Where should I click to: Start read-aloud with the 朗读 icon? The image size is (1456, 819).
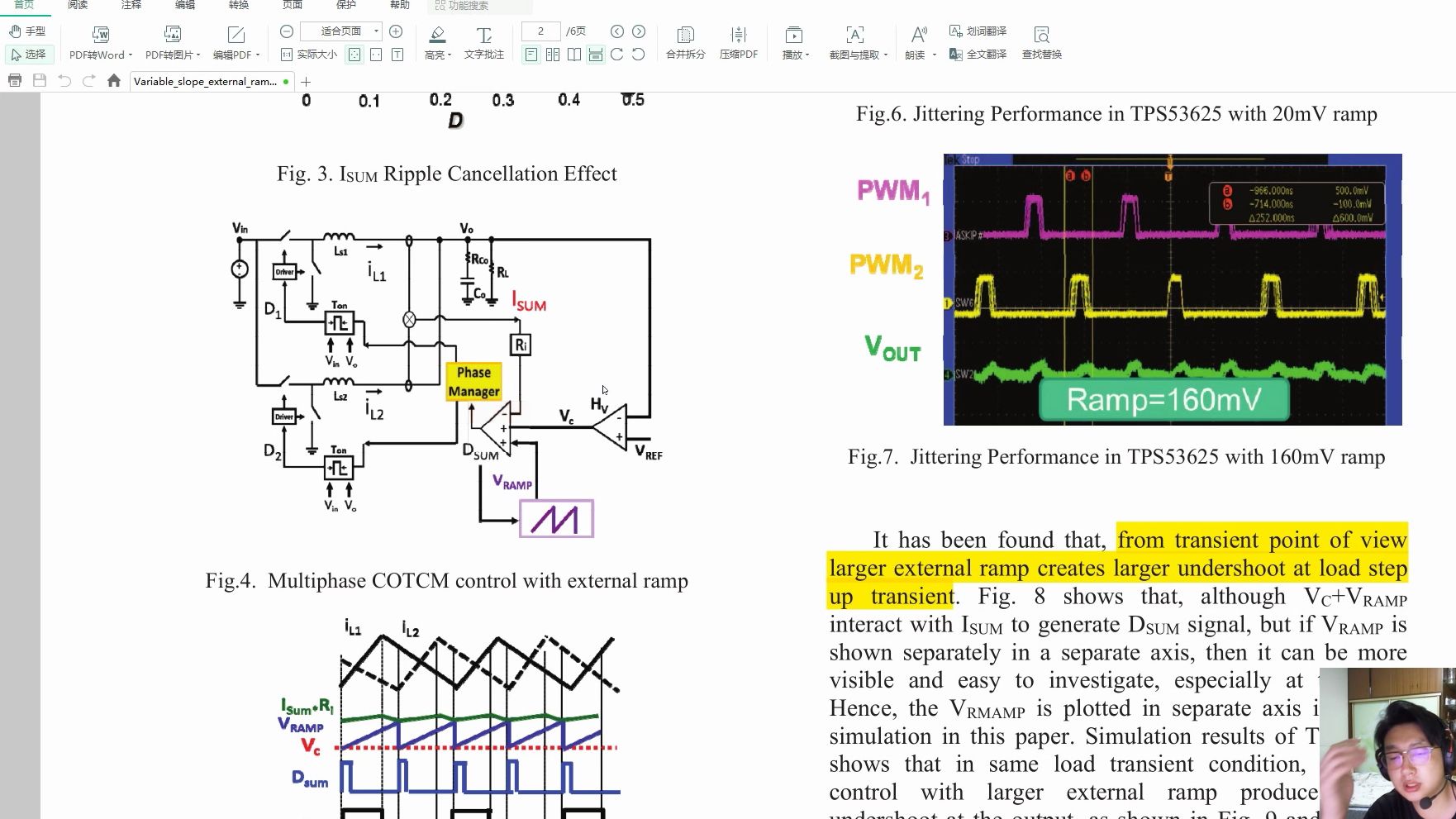917,37
